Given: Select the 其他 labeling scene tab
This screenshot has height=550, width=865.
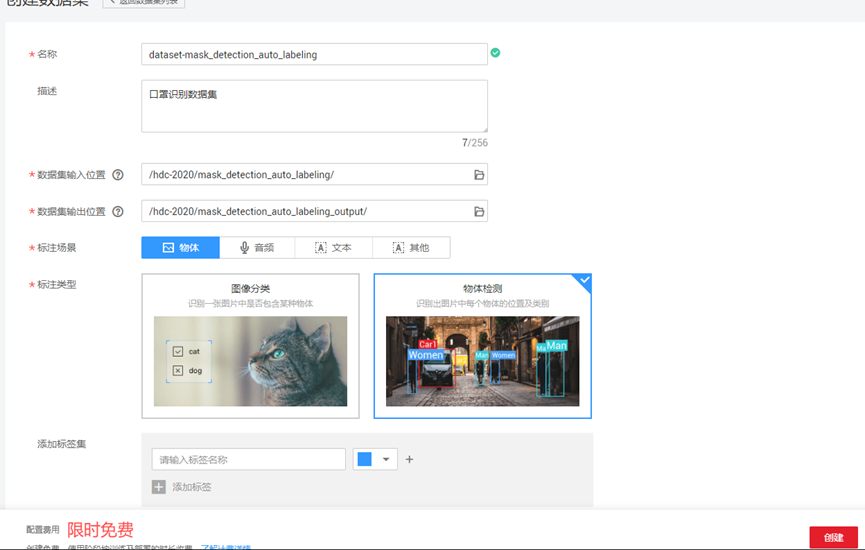Looking at the screenshot, I should tap(411, 248).
